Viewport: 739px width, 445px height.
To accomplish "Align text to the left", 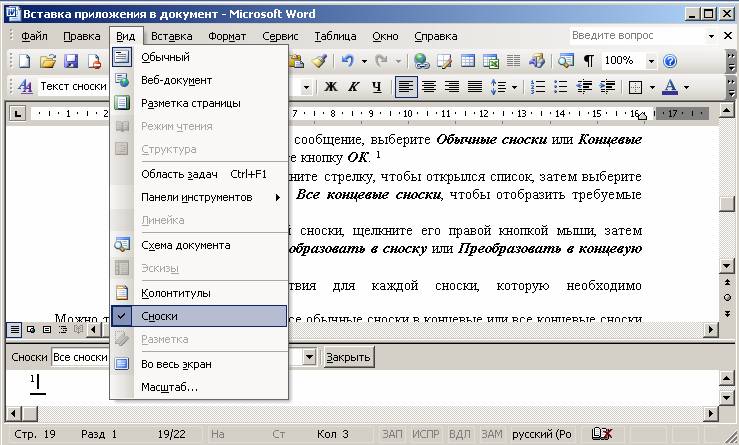I will (x=406, y=87).
